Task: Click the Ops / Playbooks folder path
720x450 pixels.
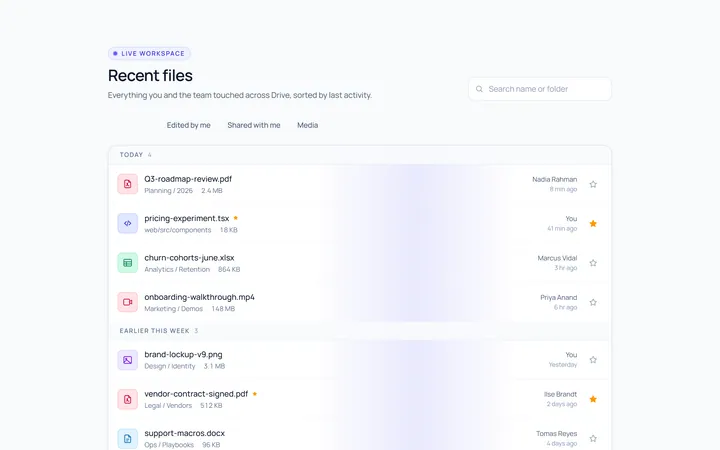Action: [x=169, y=445]
